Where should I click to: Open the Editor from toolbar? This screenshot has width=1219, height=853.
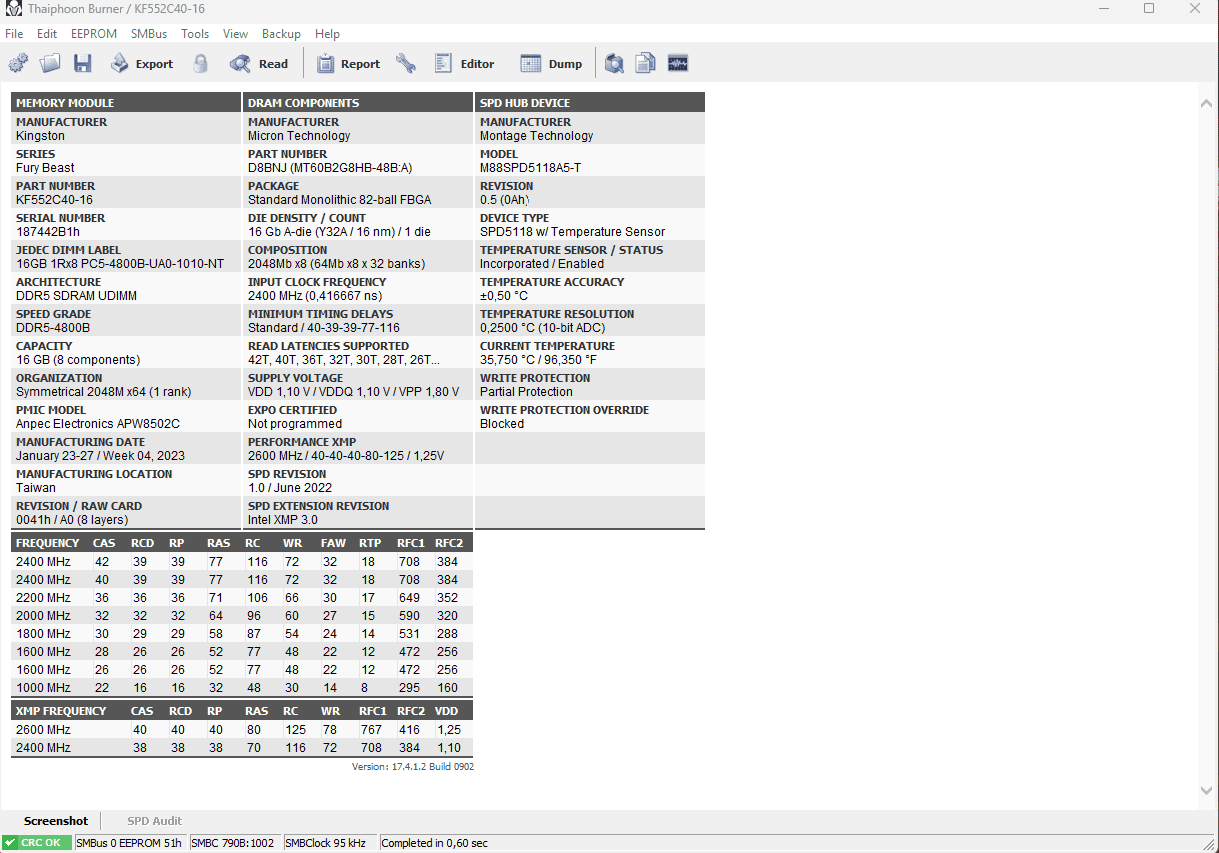click(465, 64)
